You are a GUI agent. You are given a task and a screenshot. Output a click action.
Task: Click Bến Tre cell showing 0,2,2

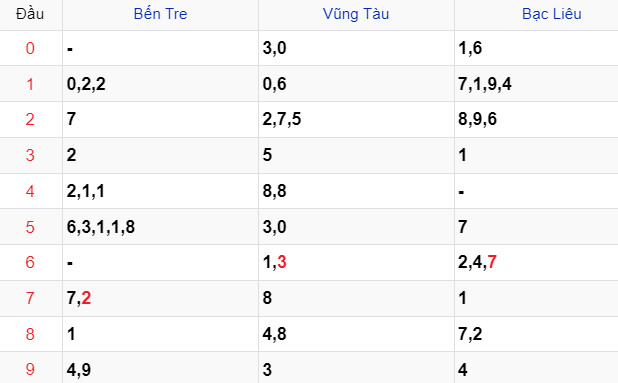click(160, 84)
